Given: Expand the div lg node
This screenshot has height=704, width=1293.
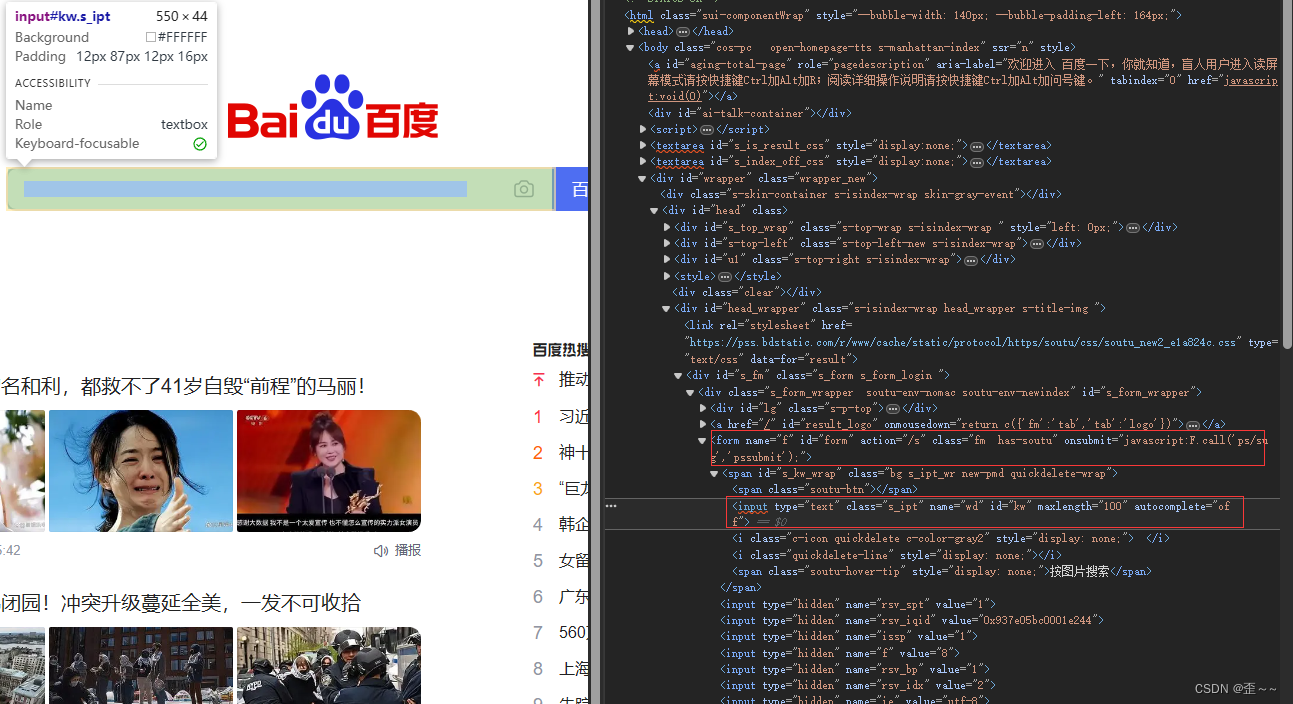Looking at the screenshot, I should pos(703,408).
